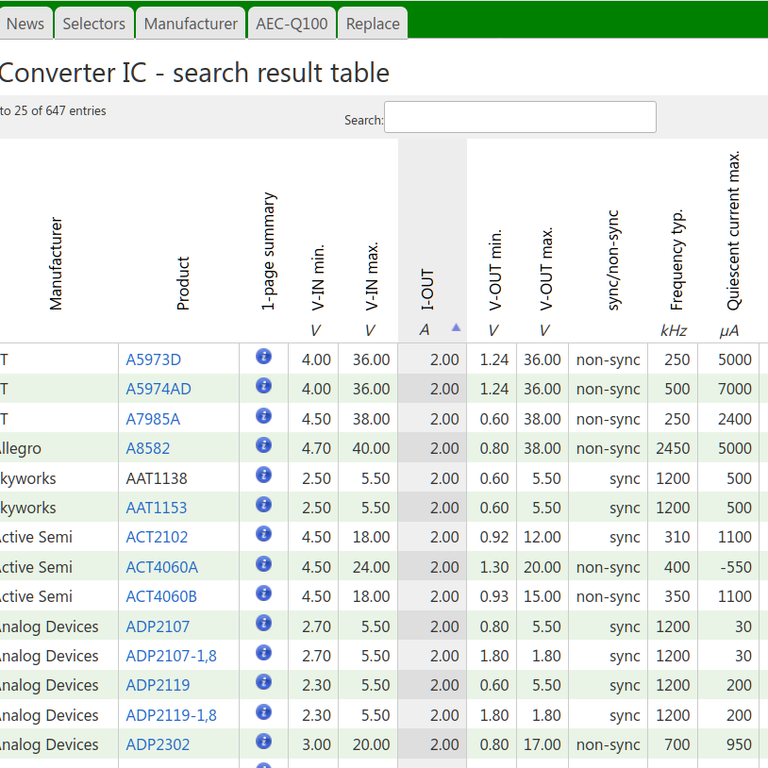Viewport: 768px width, 768px height.
Task: Click the 950 quiescent current cell
Action: 739,744
